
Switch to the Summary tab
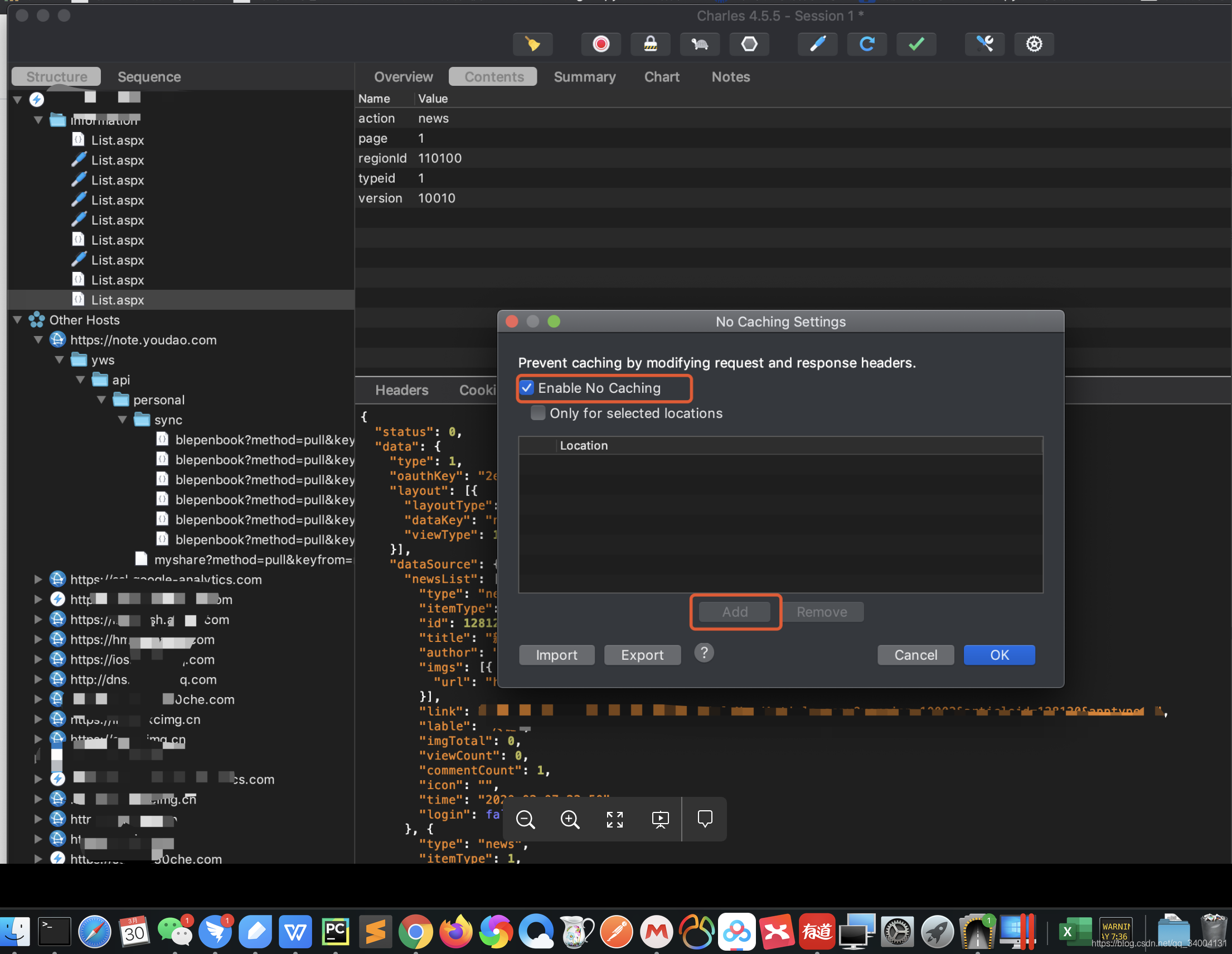585,76
